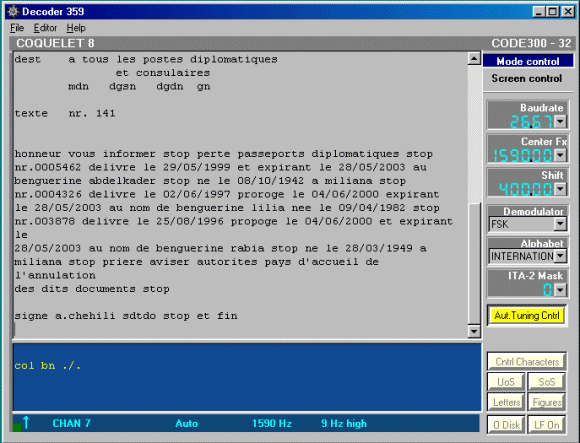Viewport: 580px width, 443px height.
Task: Open the Editor menu
Action: coord(45,28)
